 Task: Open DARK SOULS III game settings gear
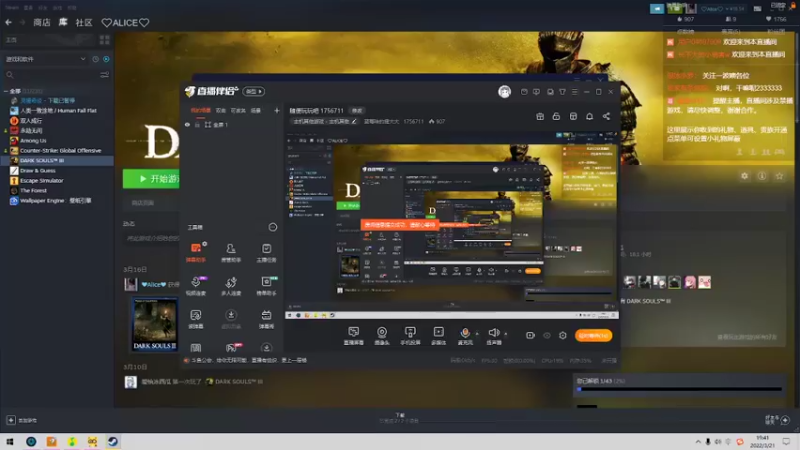744,176
